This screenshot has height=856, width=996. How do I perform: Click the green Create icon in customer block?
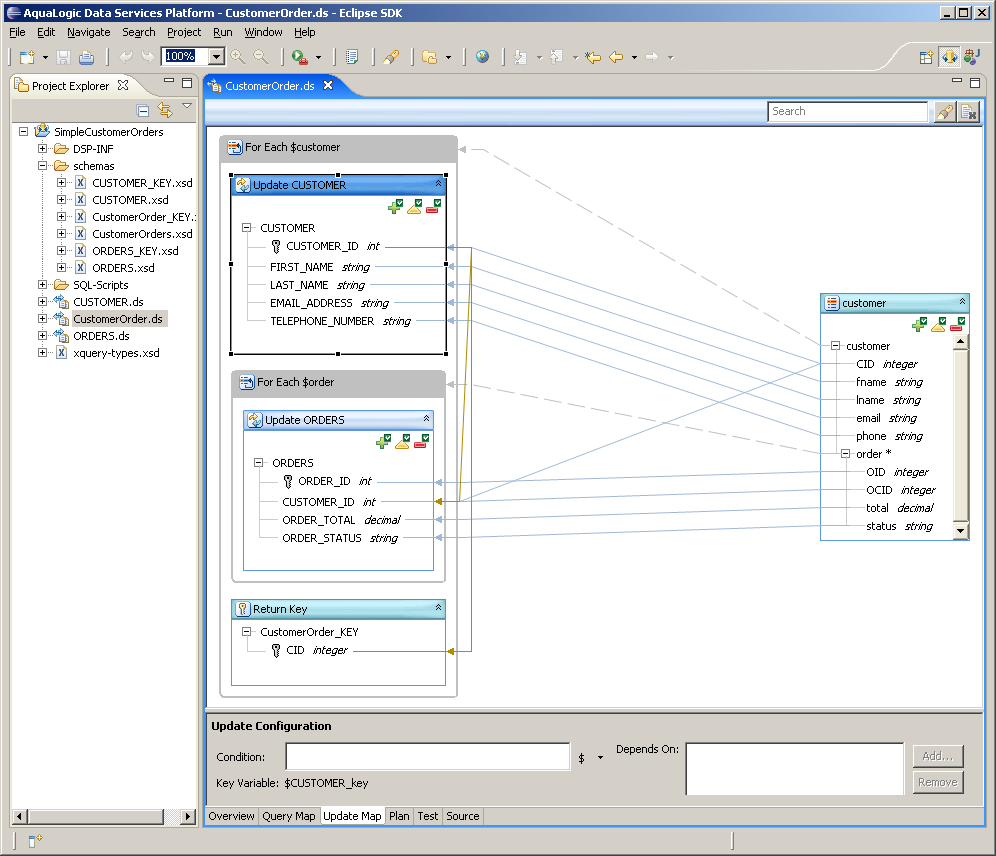point(919,324)
